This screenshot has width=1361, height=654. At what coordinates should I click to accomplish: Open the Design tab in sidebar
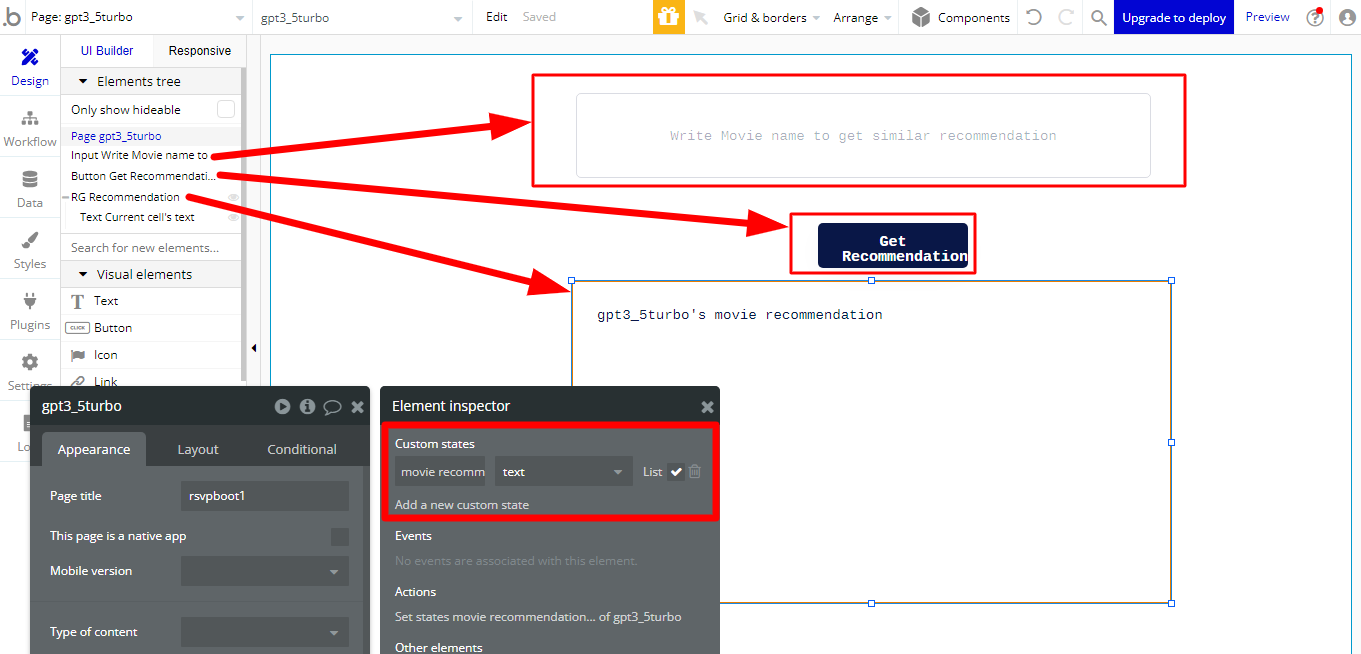[30, 68]
